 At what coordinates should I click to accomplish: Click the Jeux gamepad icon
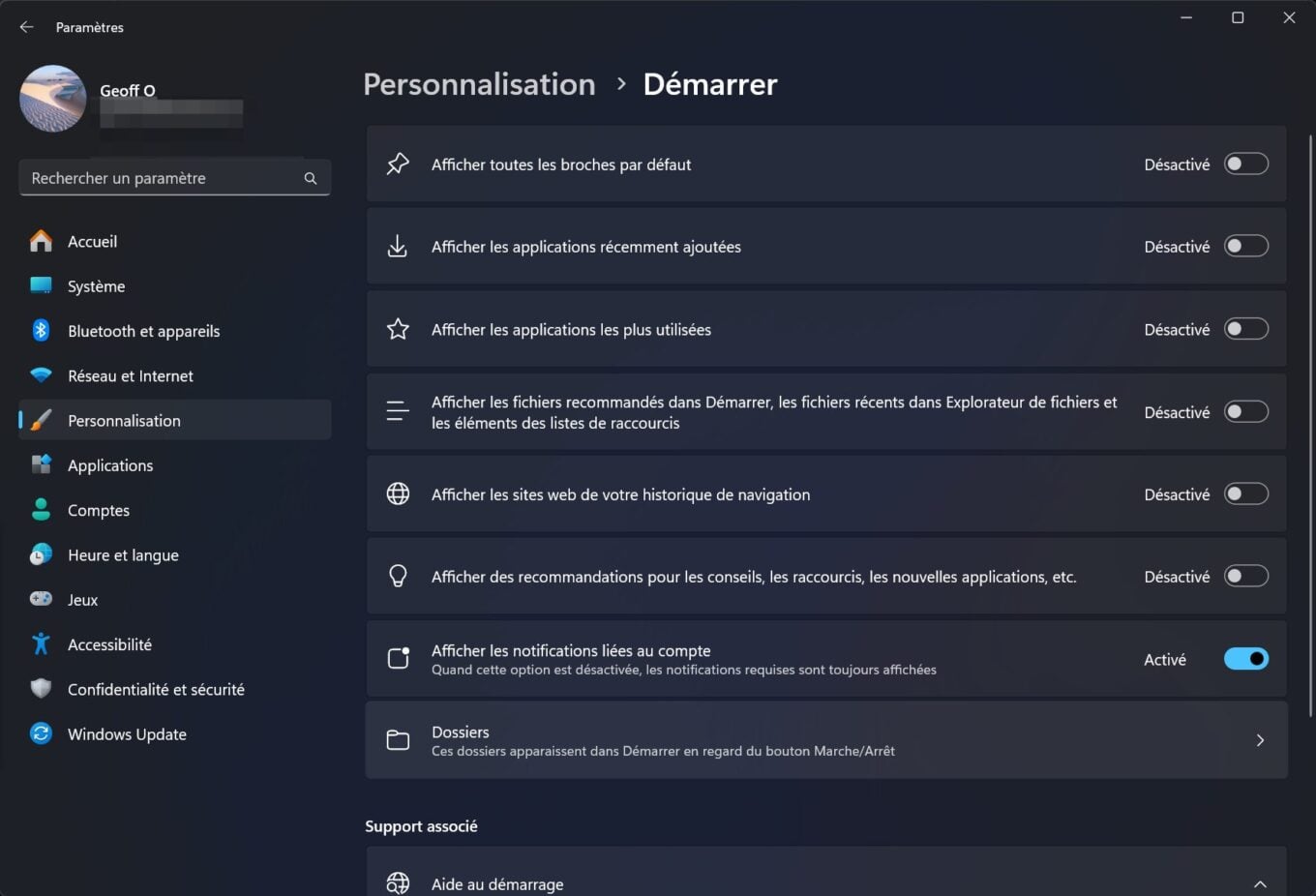click(x=41, y=600)
